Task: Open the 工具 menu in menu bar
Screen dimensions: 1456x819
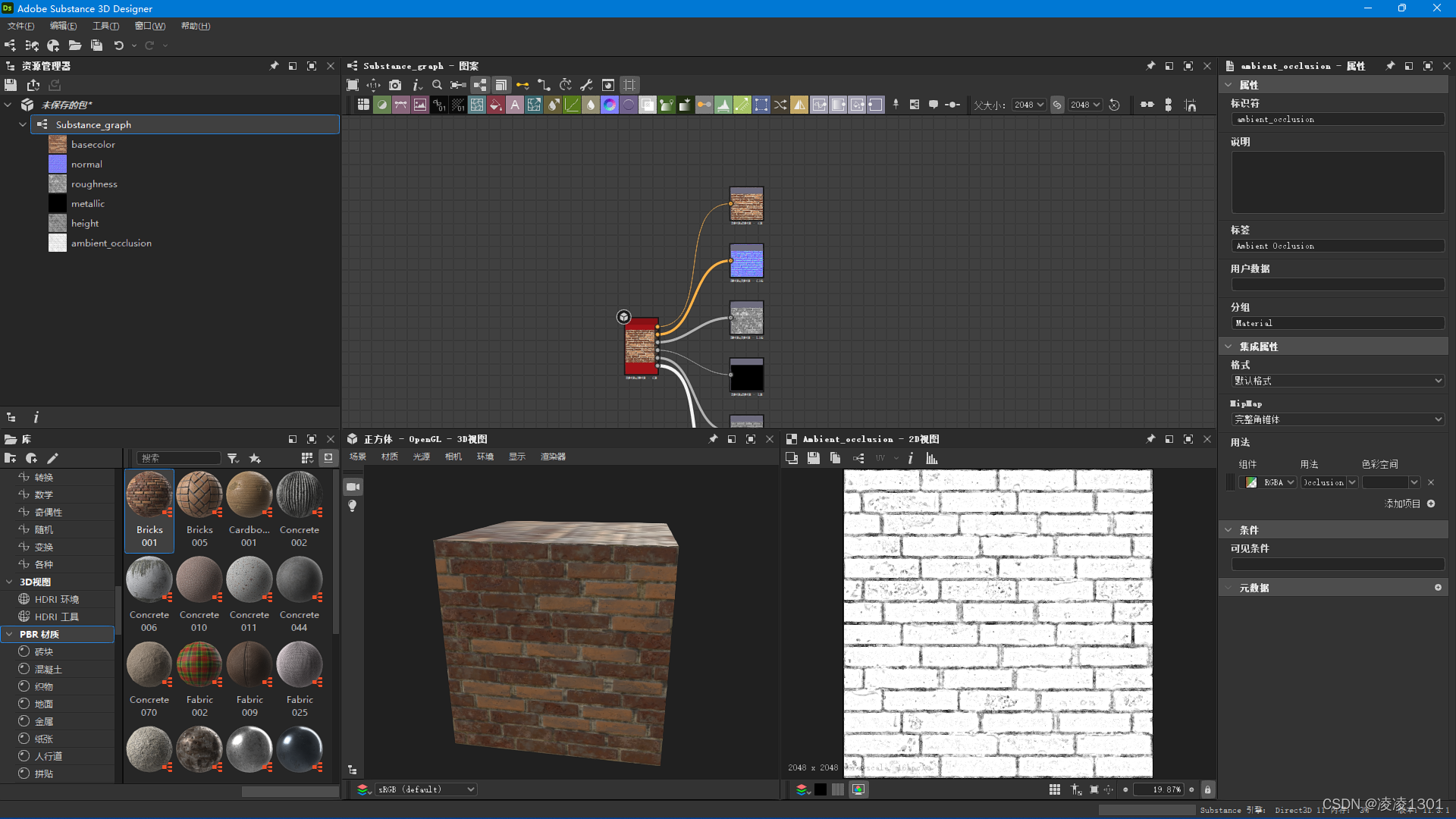Action: [105, 26]
